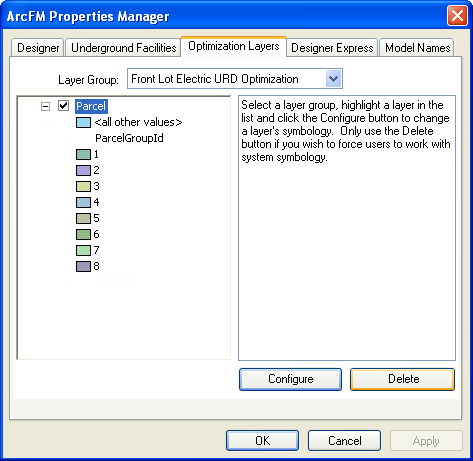This screenshot has height=461, width=473.
Task: Uncheck the Parcel layer checkbox
Action: (x=63, y=106)
